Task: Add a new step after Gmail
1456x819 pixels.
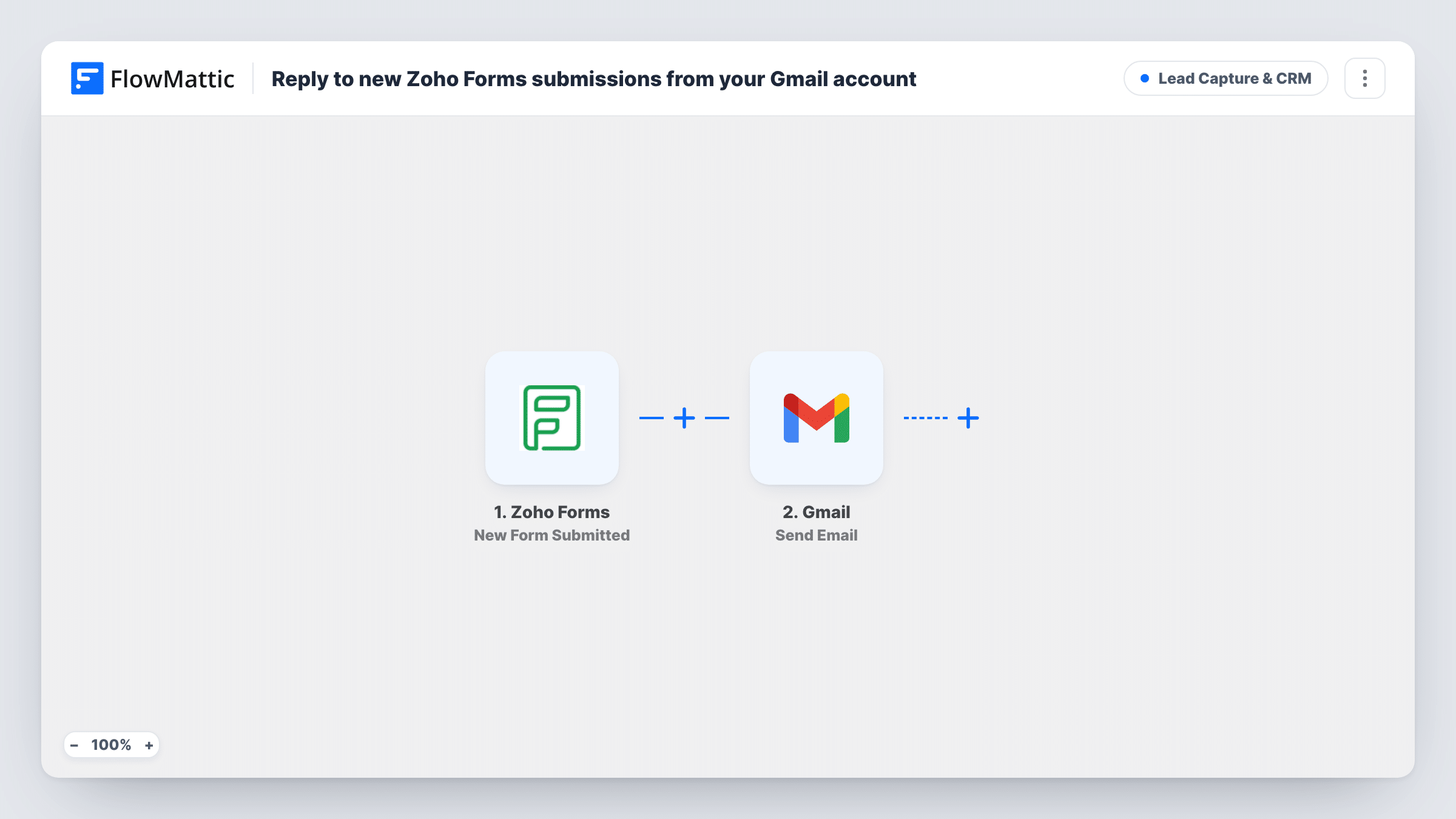Action: tap(968, 418)
